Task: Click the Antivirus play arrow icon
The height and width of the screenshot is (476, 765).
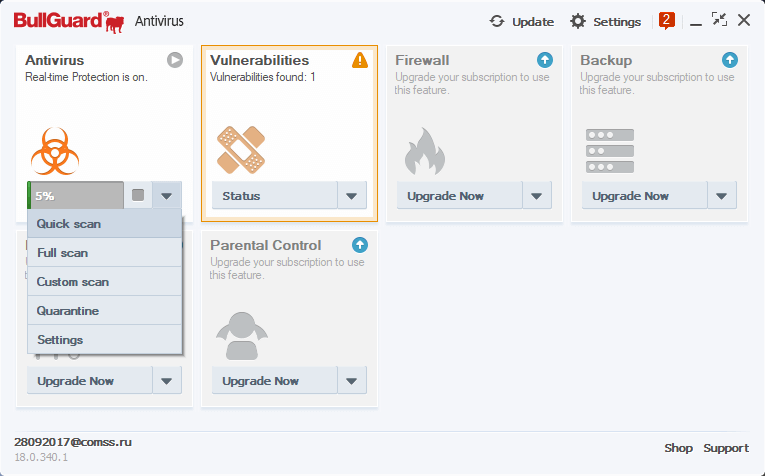Action: click(175, 60)
